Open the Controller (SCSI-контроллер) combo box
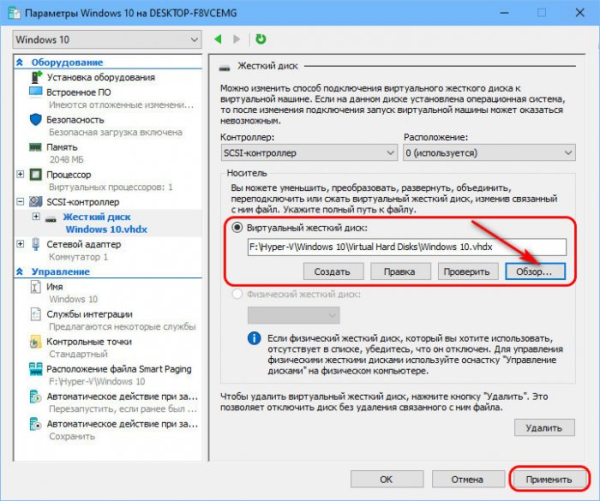The width and height of the screenshot is (600, 501). coord(306,152)
